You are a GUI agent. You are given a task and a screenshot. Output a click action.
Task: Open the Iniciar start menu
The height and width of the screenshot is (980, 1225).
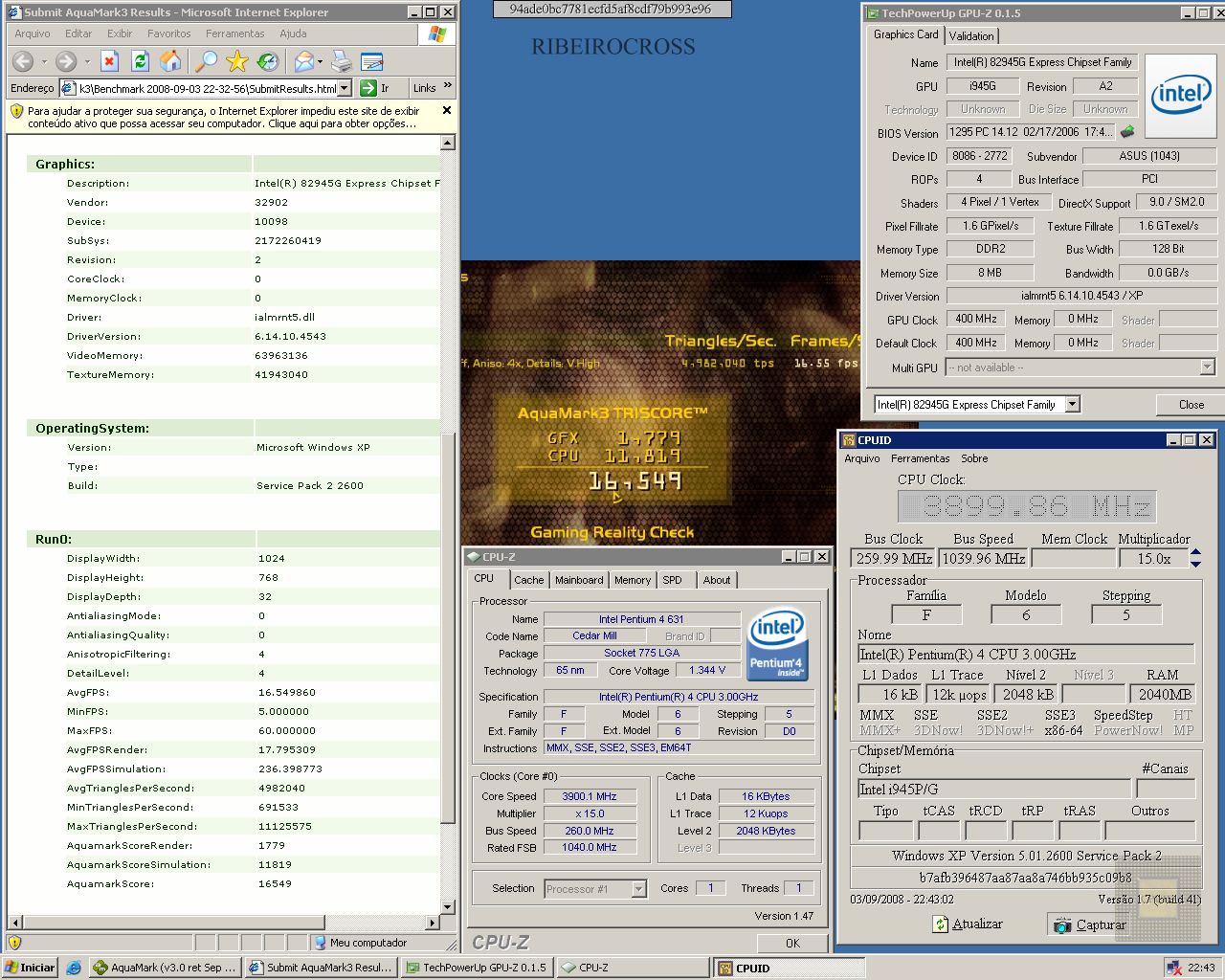coord(31,968)
